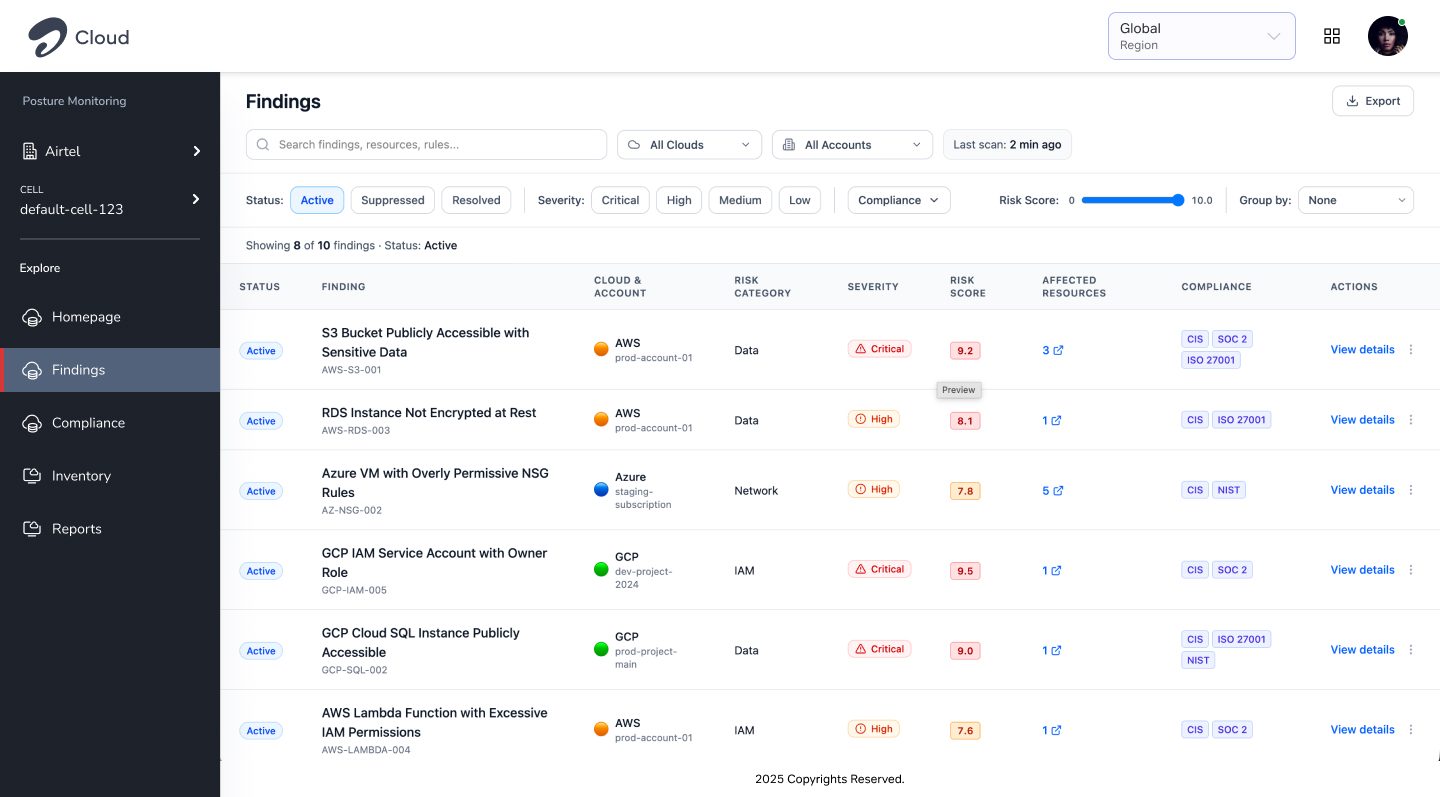Open more actions menu for GCP IAM row
Viewport: 1440px width, 797px height.
[x=1411, y=570]
